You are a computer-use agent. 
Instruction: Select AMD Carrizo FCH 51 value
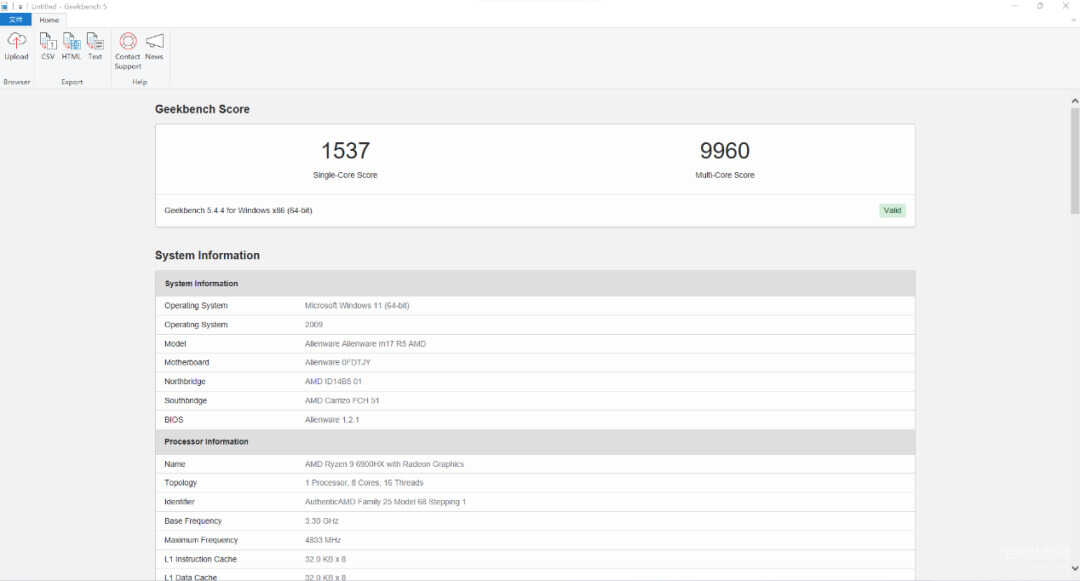point(342,401)
